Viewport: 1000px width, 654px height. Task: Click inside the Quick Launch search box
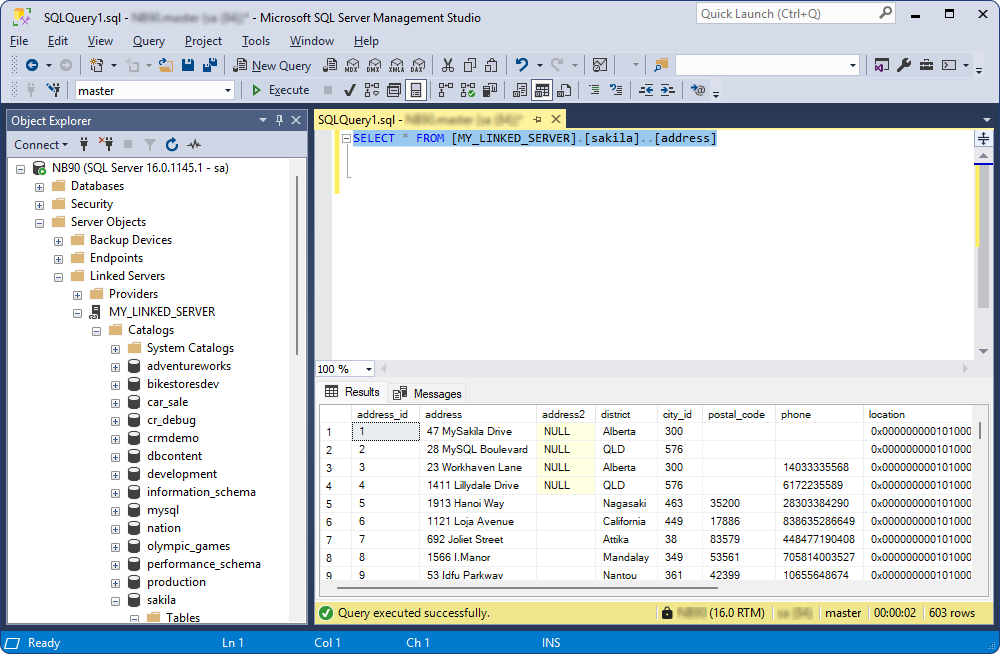790,13
